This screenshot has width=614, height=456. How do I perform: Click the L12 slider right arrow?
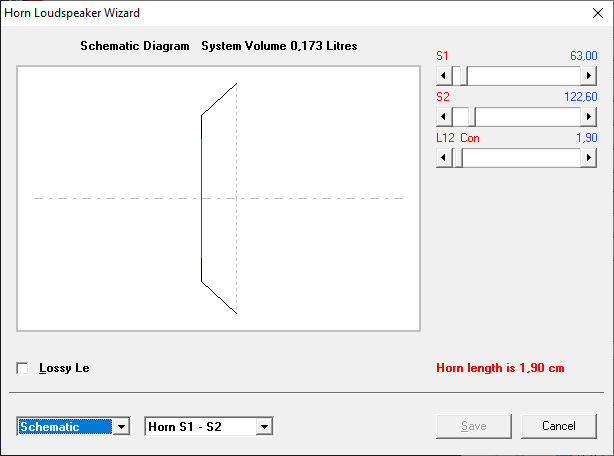coord(589,158)
